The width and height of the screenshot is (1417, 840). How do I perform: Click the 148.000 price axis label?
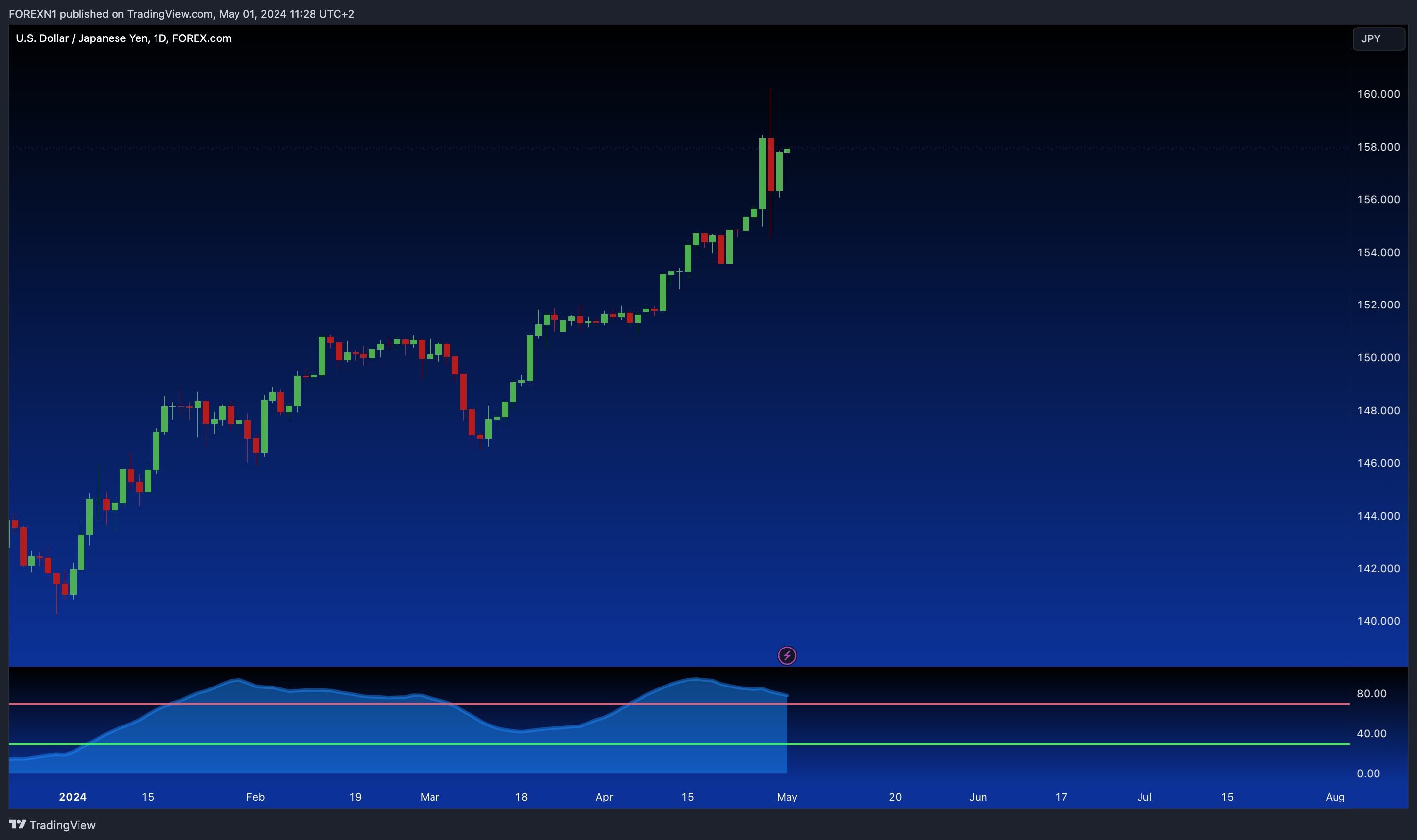pos(1378,410)
